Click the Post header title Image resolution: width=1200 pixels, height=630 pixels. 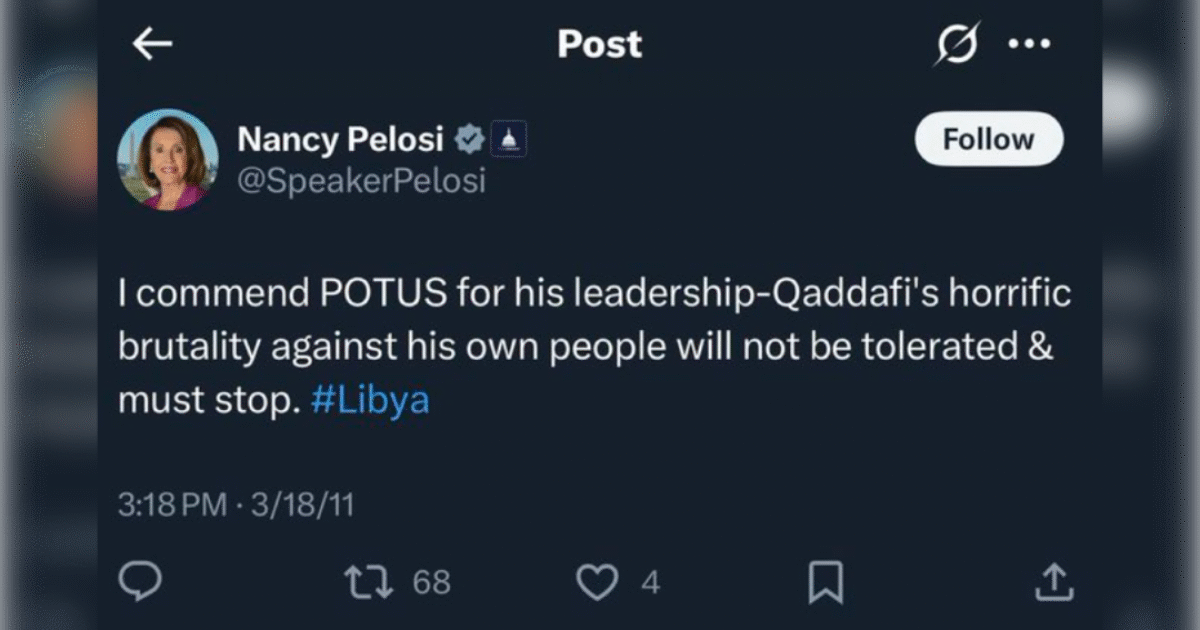(x=599, y=44)
